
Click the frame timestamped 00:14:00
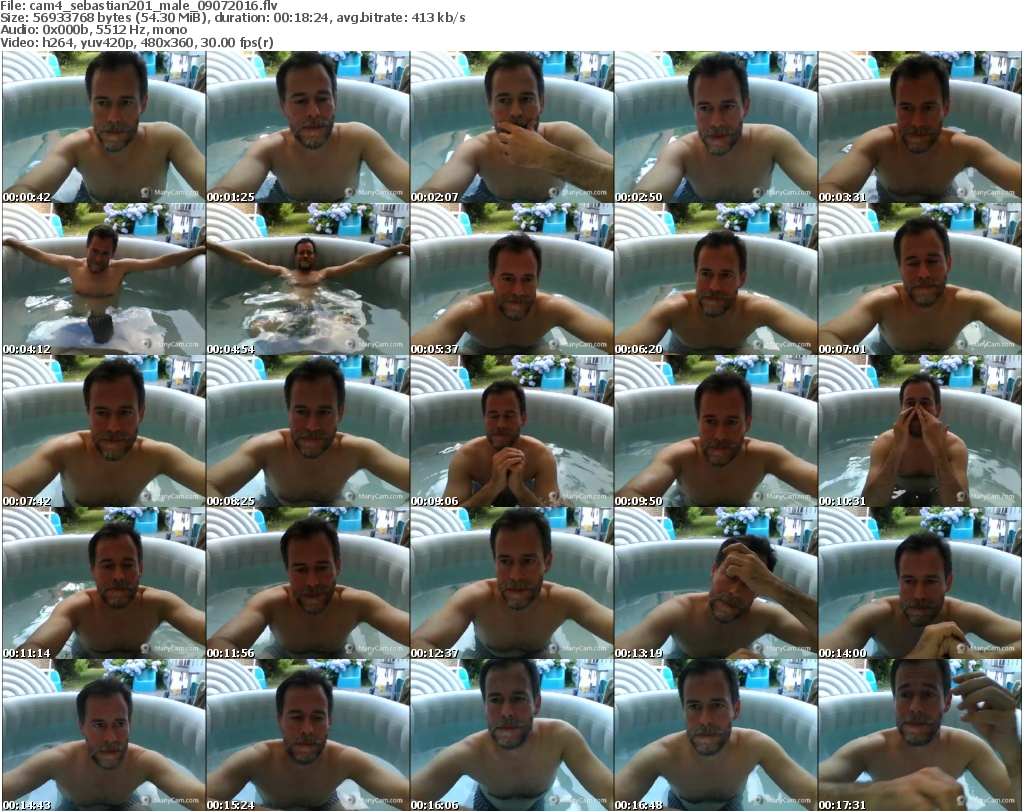(919, 584)
